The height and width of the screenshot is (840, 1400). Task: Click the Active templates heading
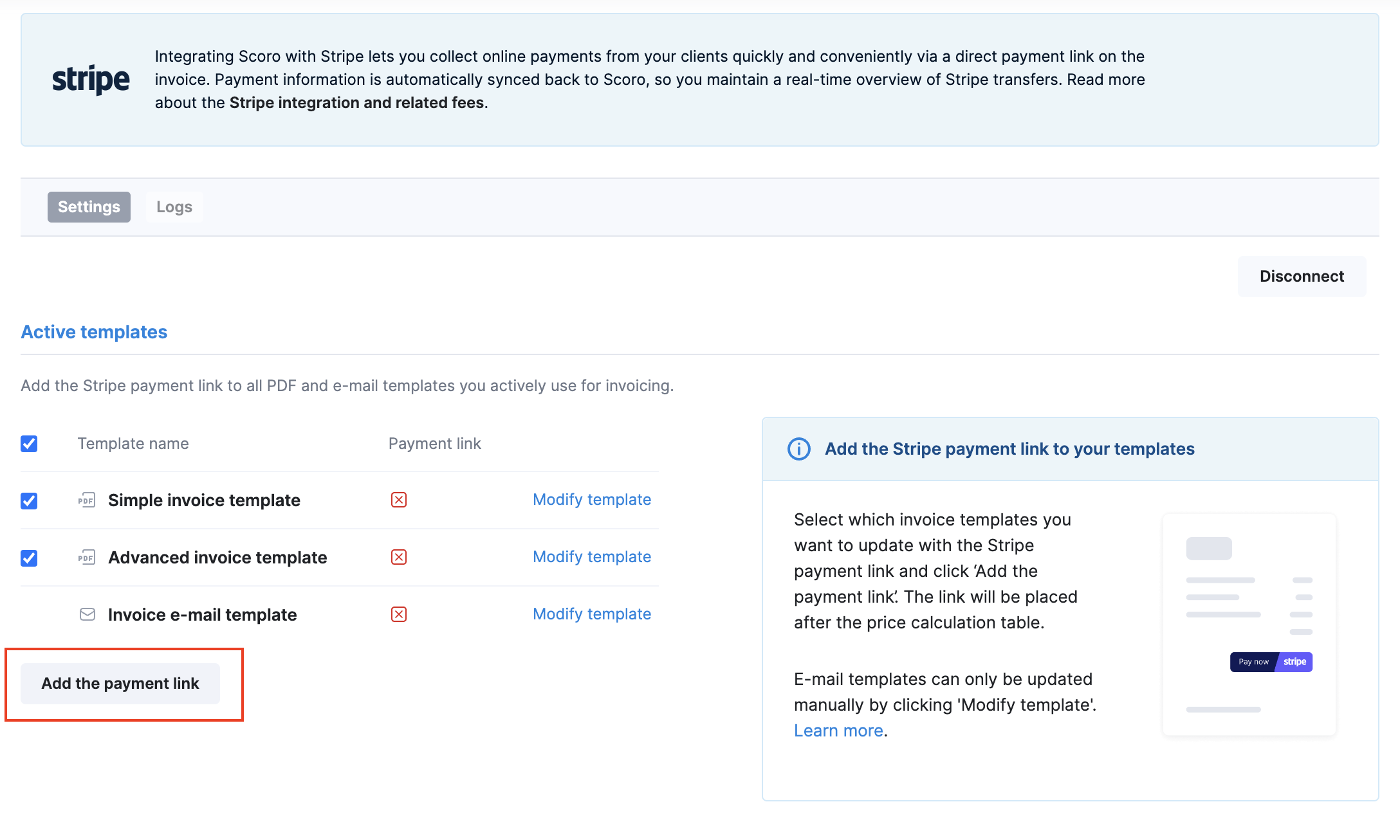94,332
